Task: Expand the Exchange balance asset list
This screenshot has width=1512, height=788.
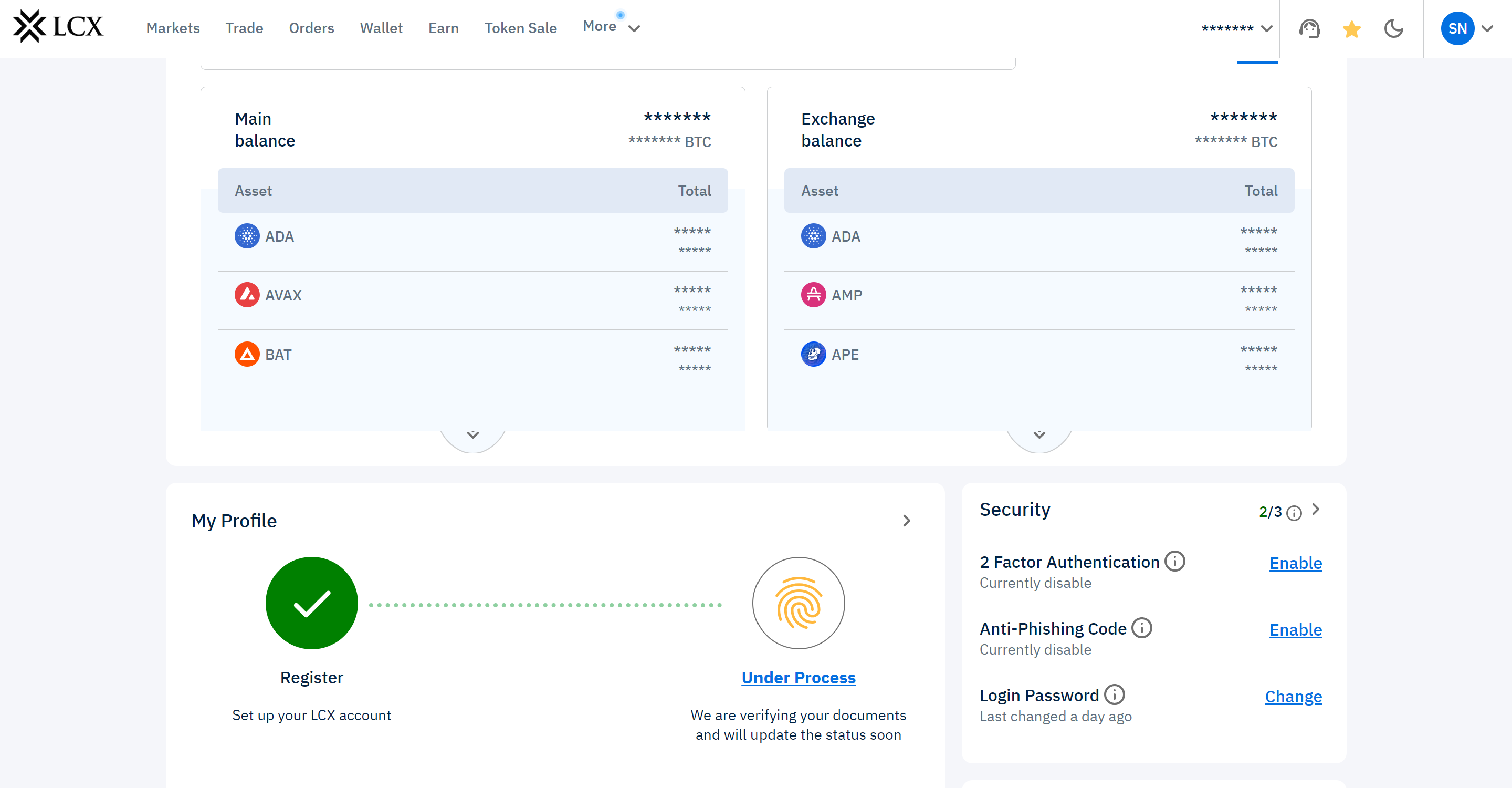Action: (x=1039, y=434)
